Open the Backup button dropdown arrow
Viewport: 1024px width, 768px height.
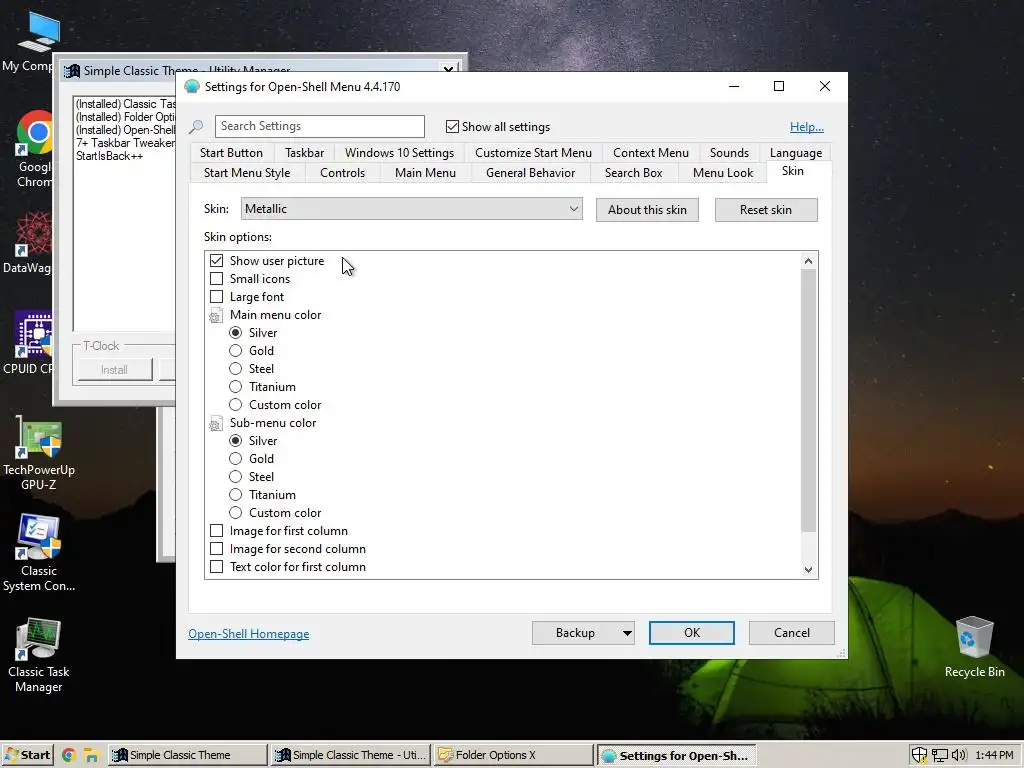click(626, 633)
